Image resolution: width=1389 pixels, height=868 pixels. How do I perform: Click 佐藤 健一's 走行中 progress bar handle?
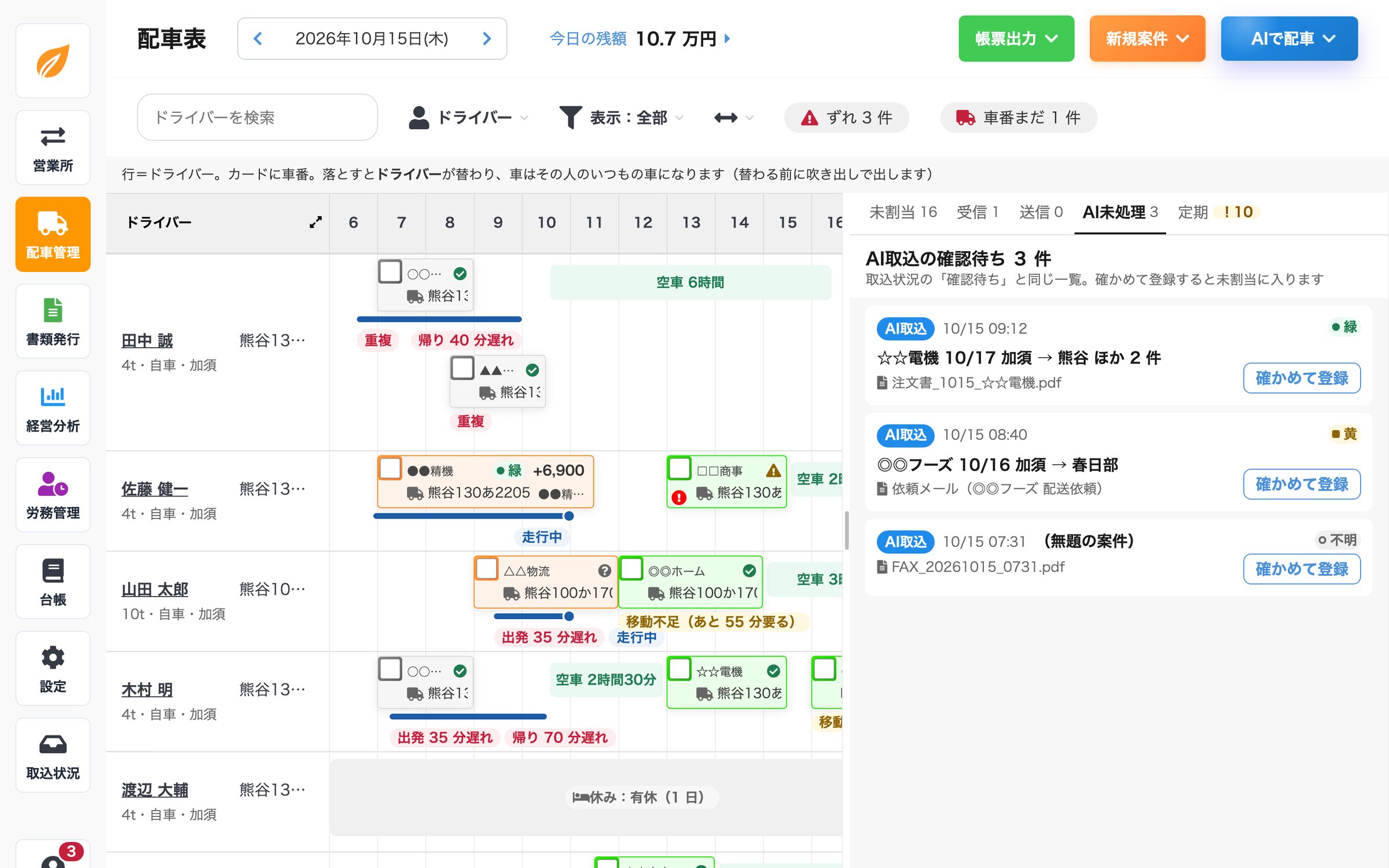coord(569,516)
